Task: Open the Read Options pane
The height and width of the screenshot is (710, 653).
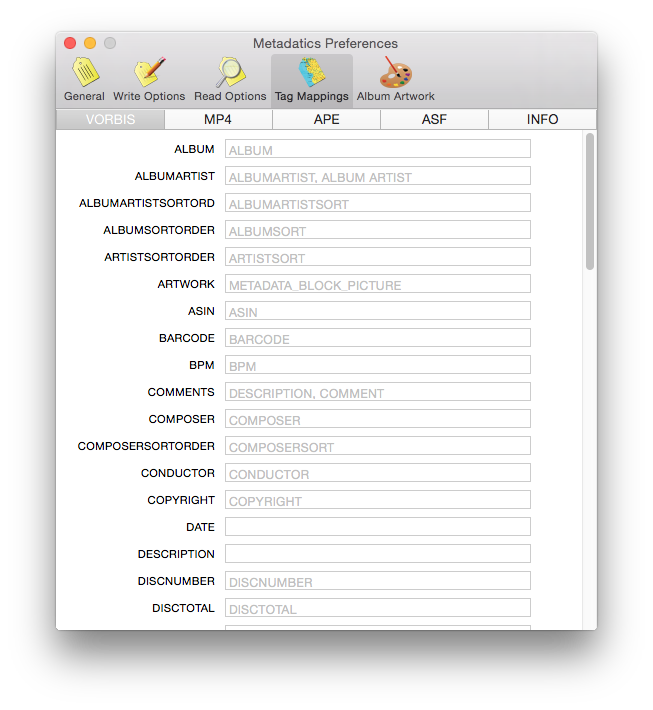Action: coord(230,80)
